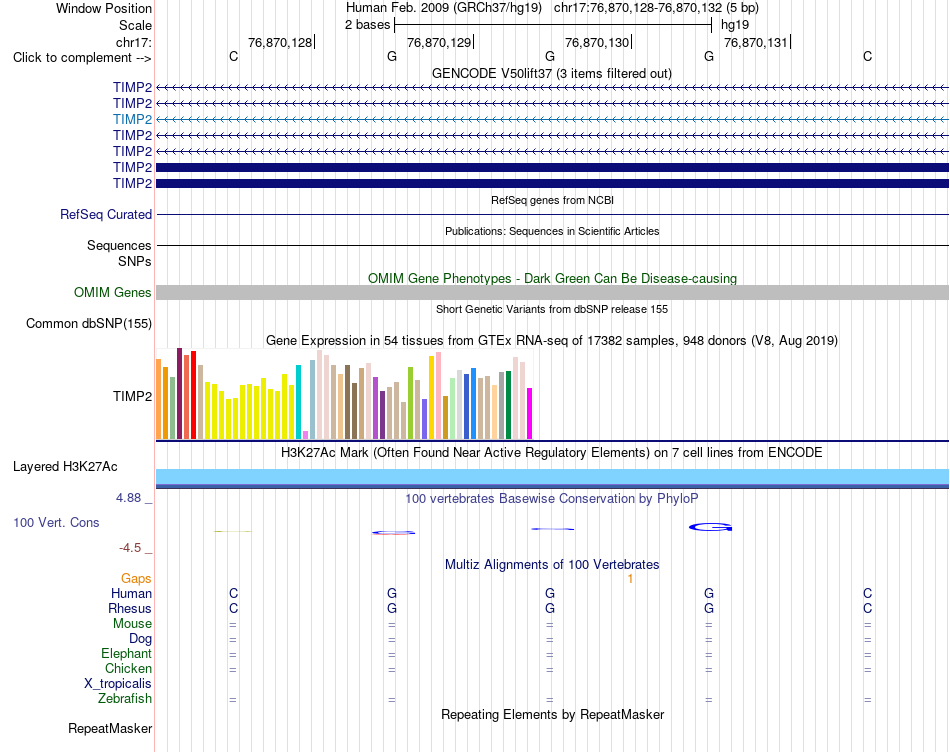Click the Elephant alignment row label
This screenshot has width=950, height=752.
pyautogui.click(x=127, y=653)
